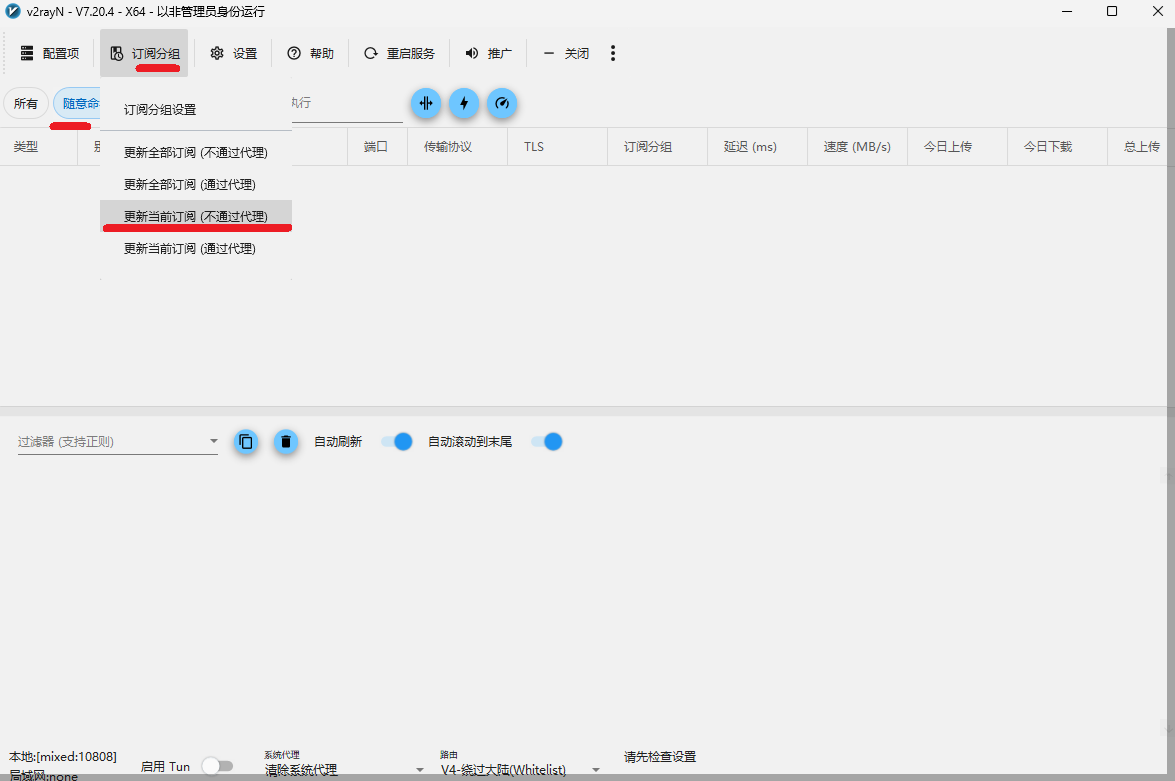
Task: Click the 请先检查设置 status message
Action: coord(660,757)
